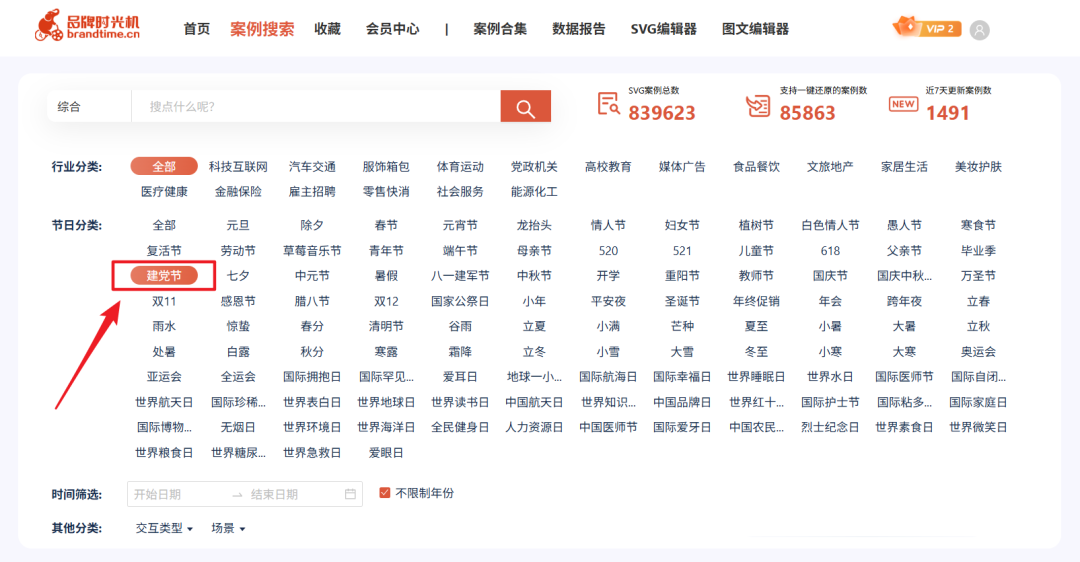Click the SVG case total icon
The width and height of the screenshot is (1080, 562).
tap(608, 104)
